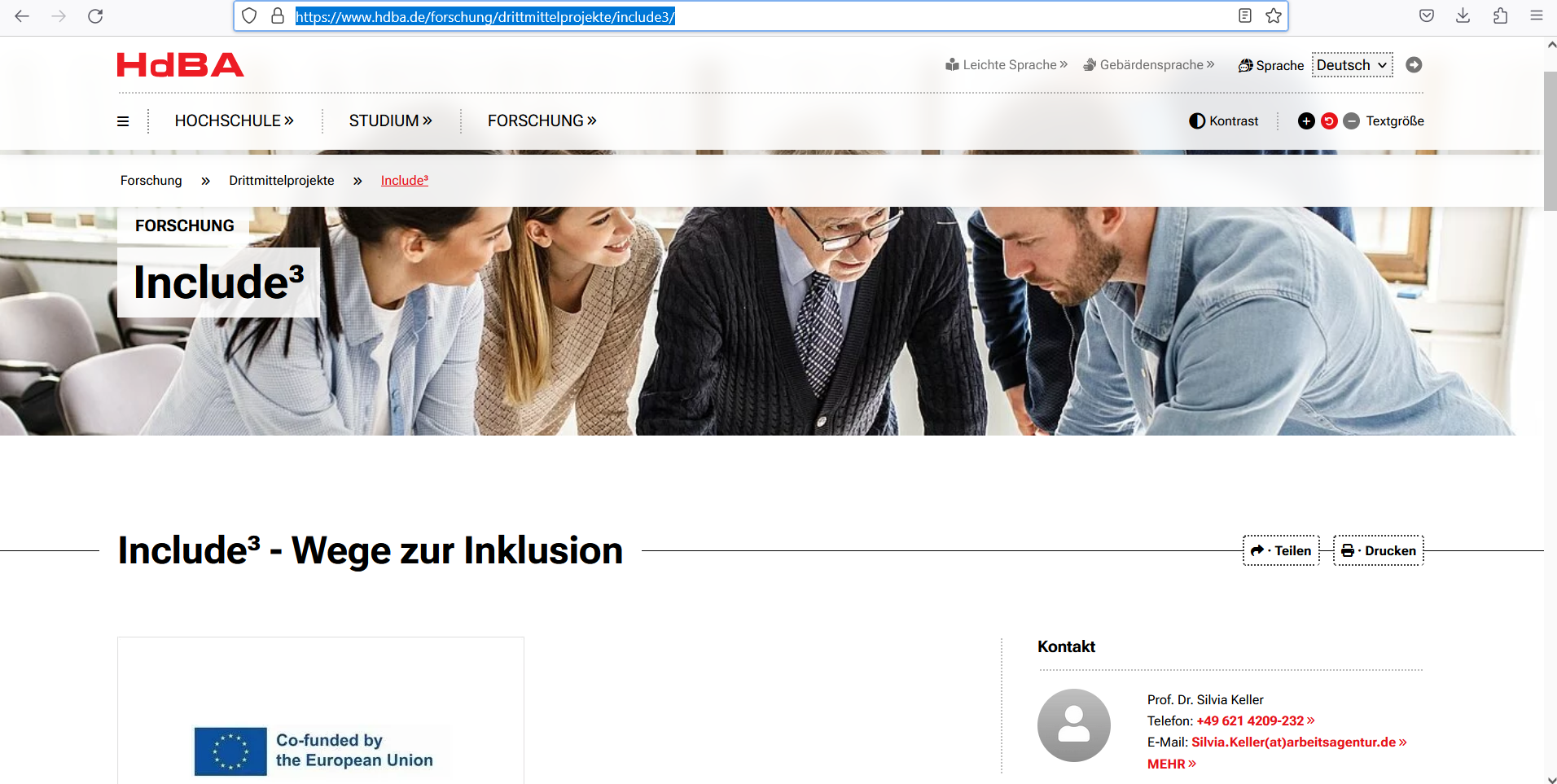
Task: Open the downloads arrow icon
Action: pos(1463,15)
